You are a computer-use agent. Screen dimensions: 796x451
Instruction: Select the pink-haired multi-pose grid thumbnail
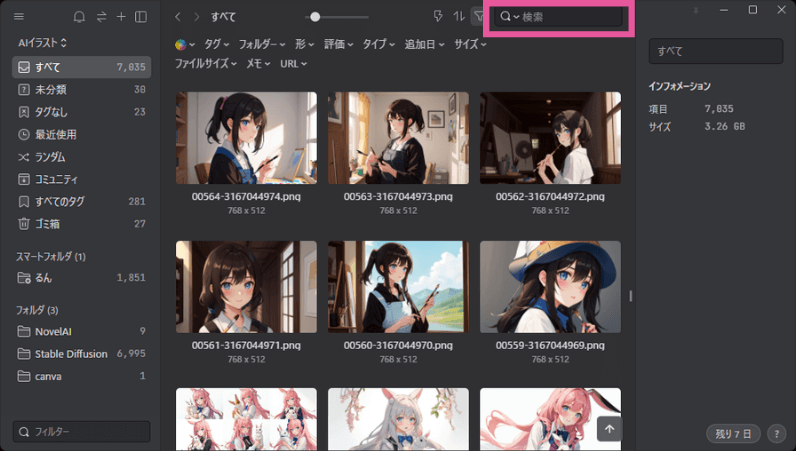point(246,420)
